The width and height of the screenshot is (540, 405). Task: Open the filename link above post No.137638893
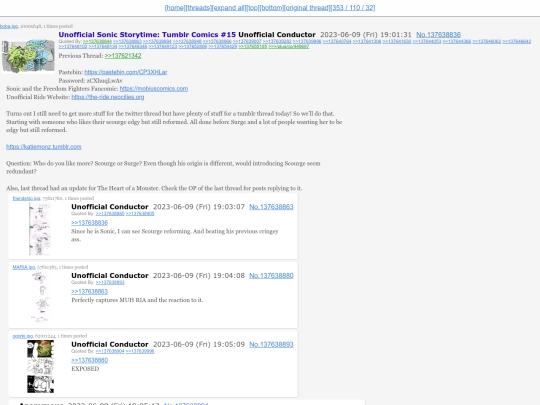23,336
